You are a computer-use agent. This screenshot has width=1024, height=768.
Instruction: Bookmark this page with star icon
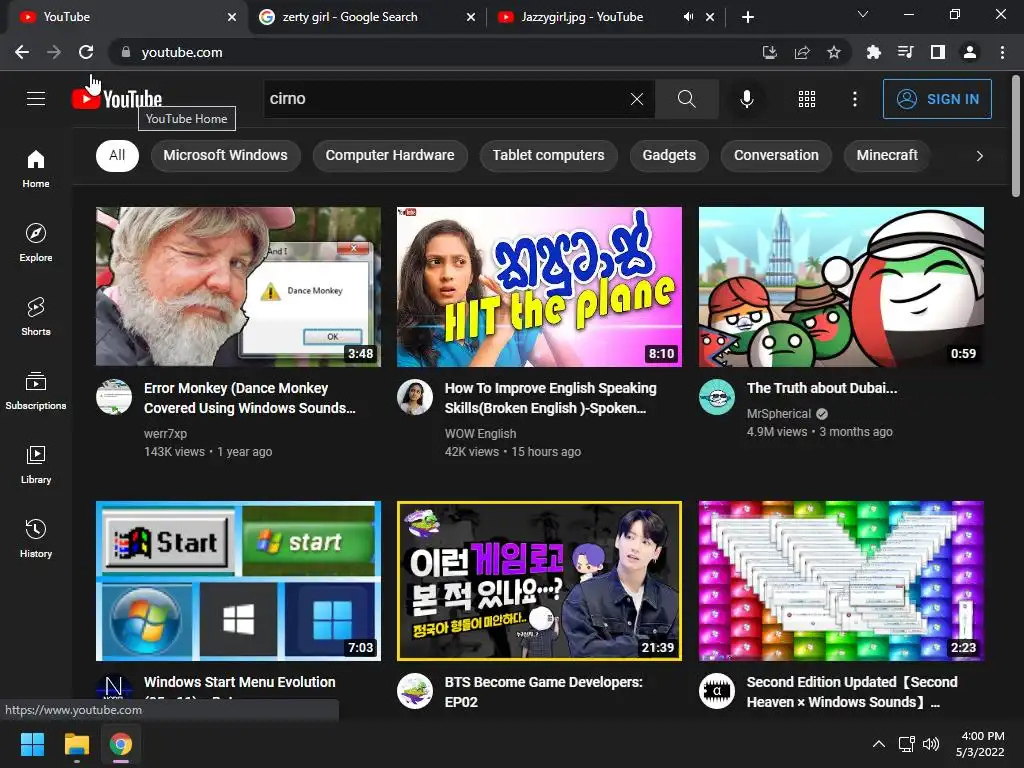pyautogui.click(x=834, y=52)
